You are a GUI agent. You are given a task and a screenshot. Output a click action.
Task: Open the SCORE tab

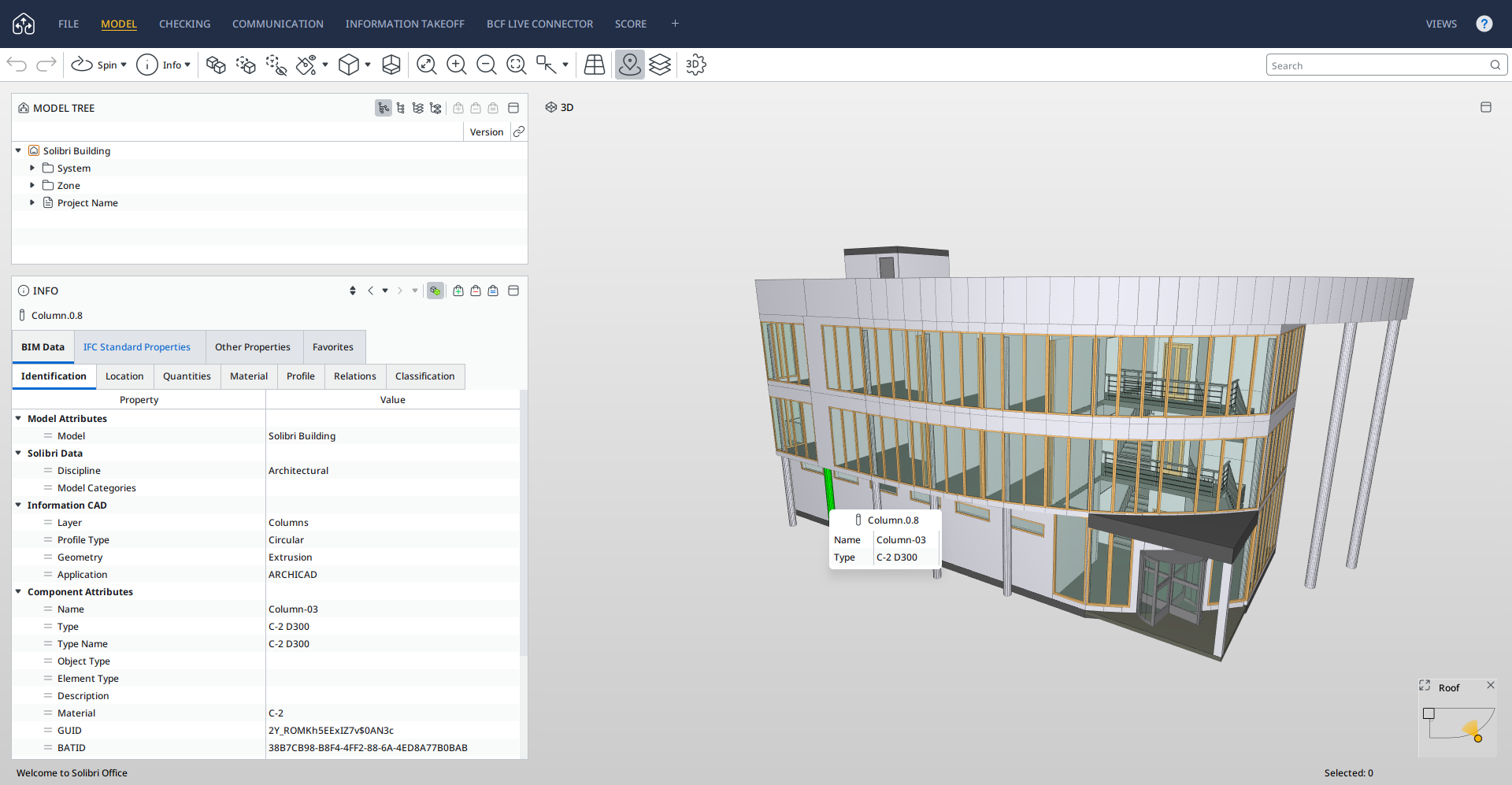pos(631,24)
